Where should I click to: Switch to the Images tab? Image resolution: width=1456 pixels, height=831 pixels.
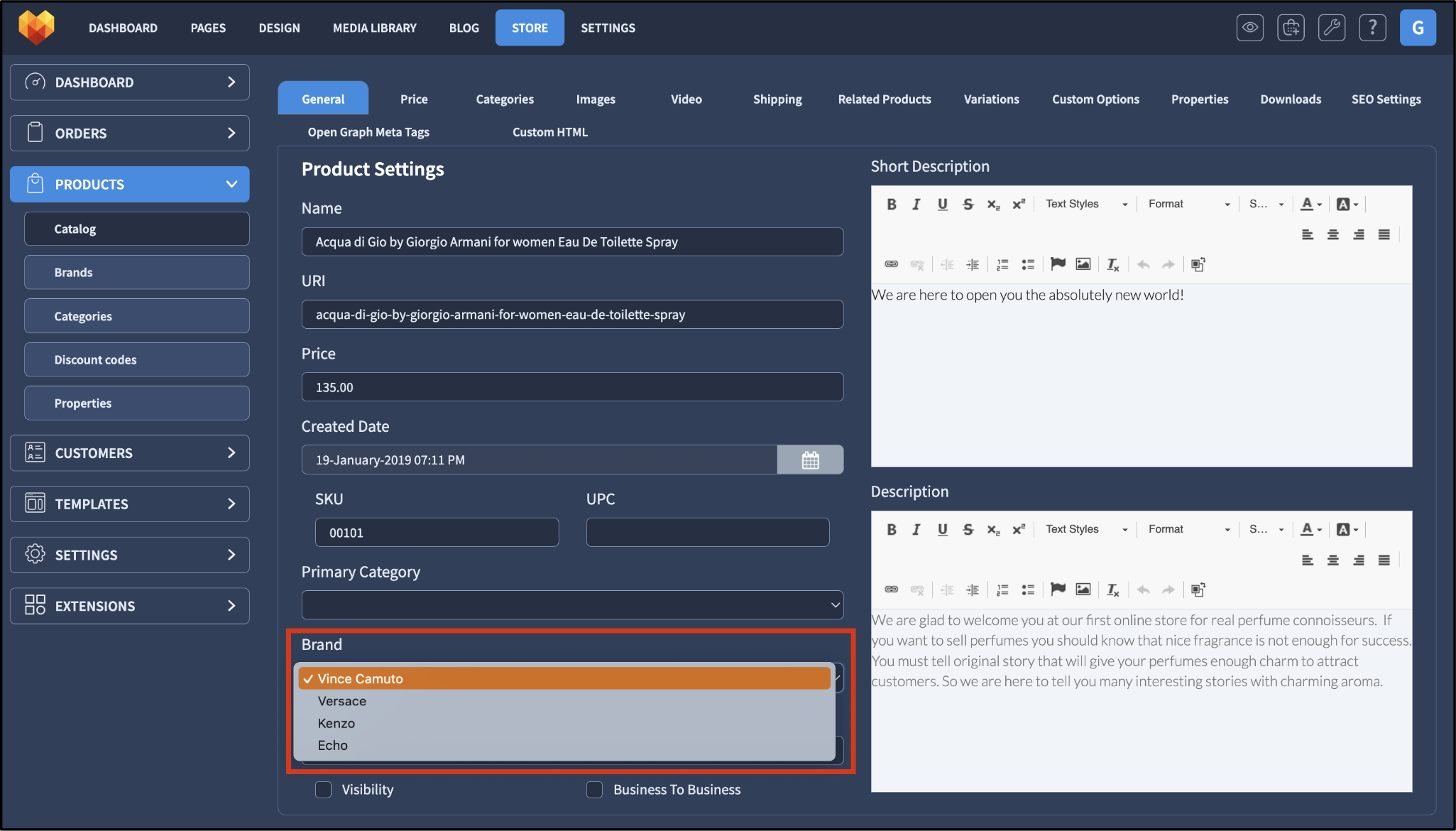(596, 99)
